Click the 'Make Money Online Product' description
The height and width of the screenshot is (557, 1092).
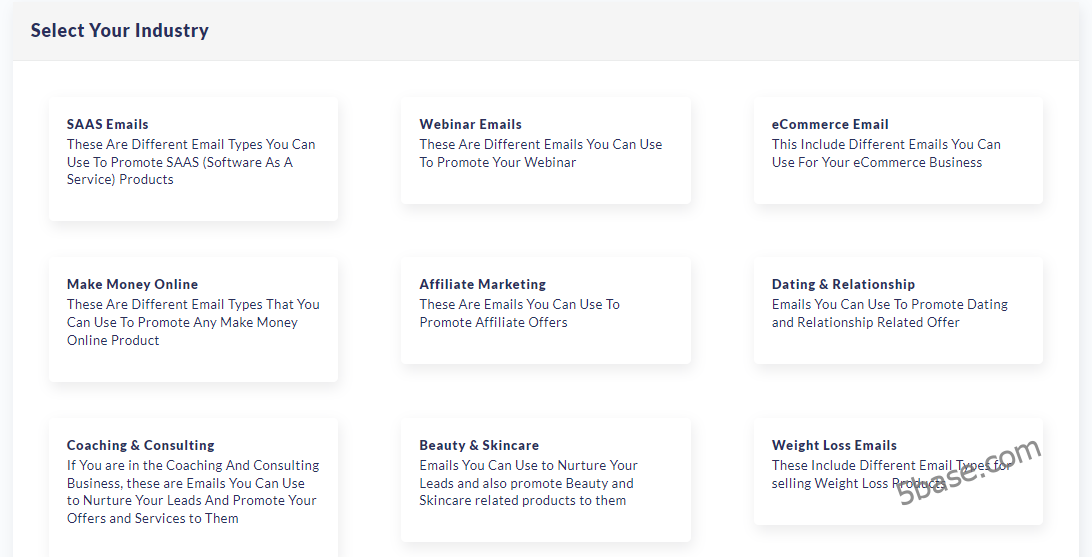point(182,322)
